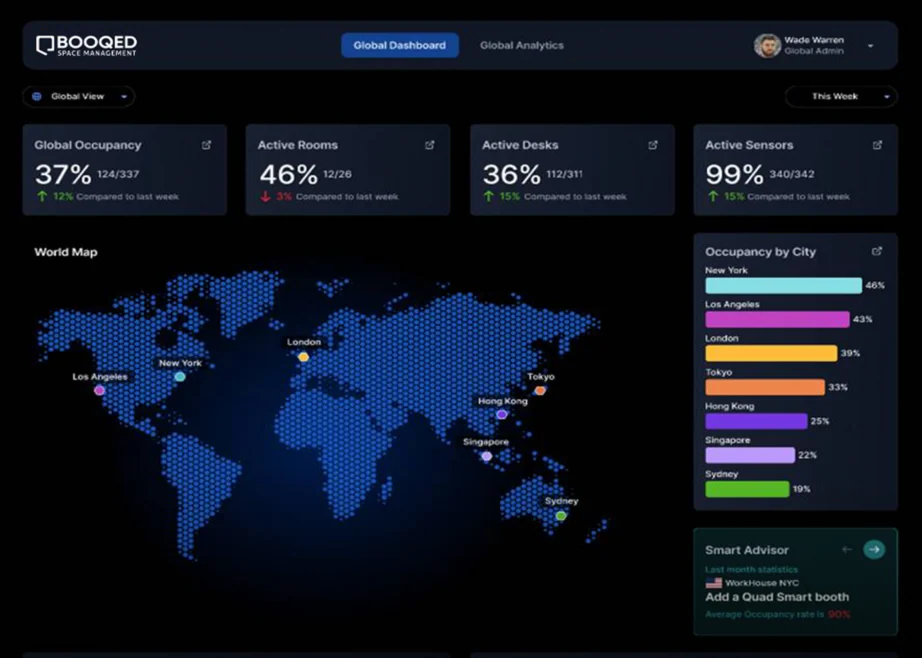Click the Singapore occupancy bar
The image size is (922, 658).
click(750, 455)
